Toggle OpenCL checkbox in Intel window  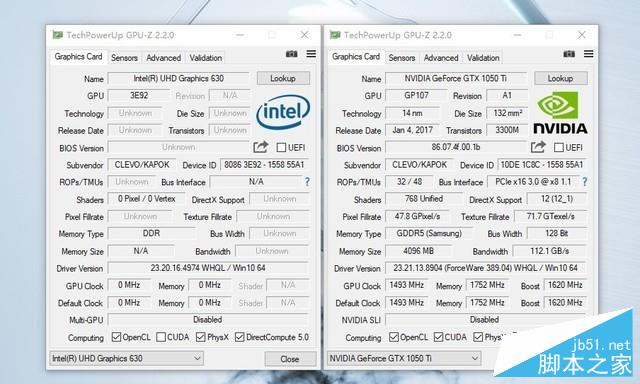tap(116, 337)
